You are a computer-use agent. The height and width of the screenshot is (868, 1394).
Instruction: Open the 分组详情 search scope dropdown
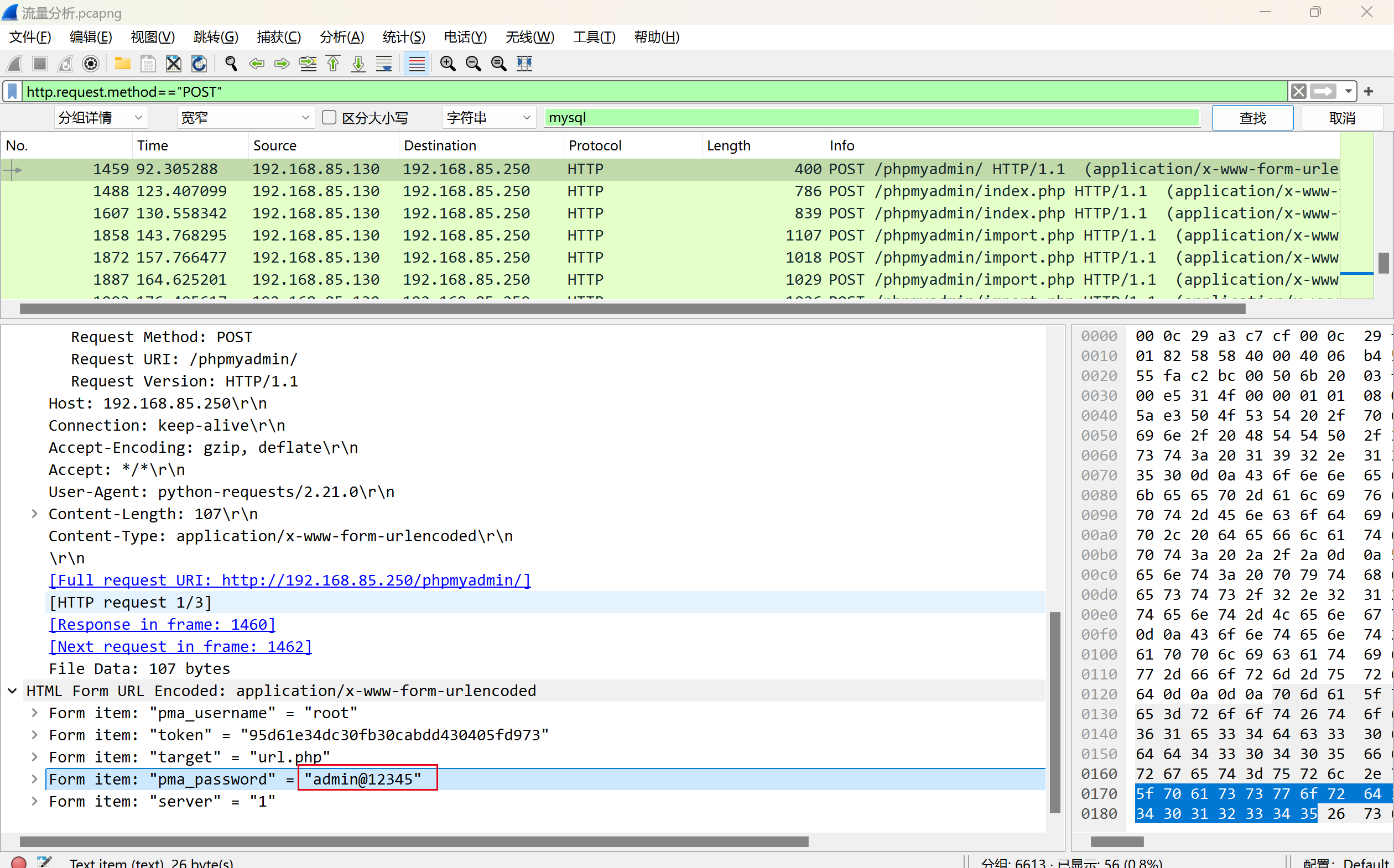pyautogui.click(x=101, y=118)
